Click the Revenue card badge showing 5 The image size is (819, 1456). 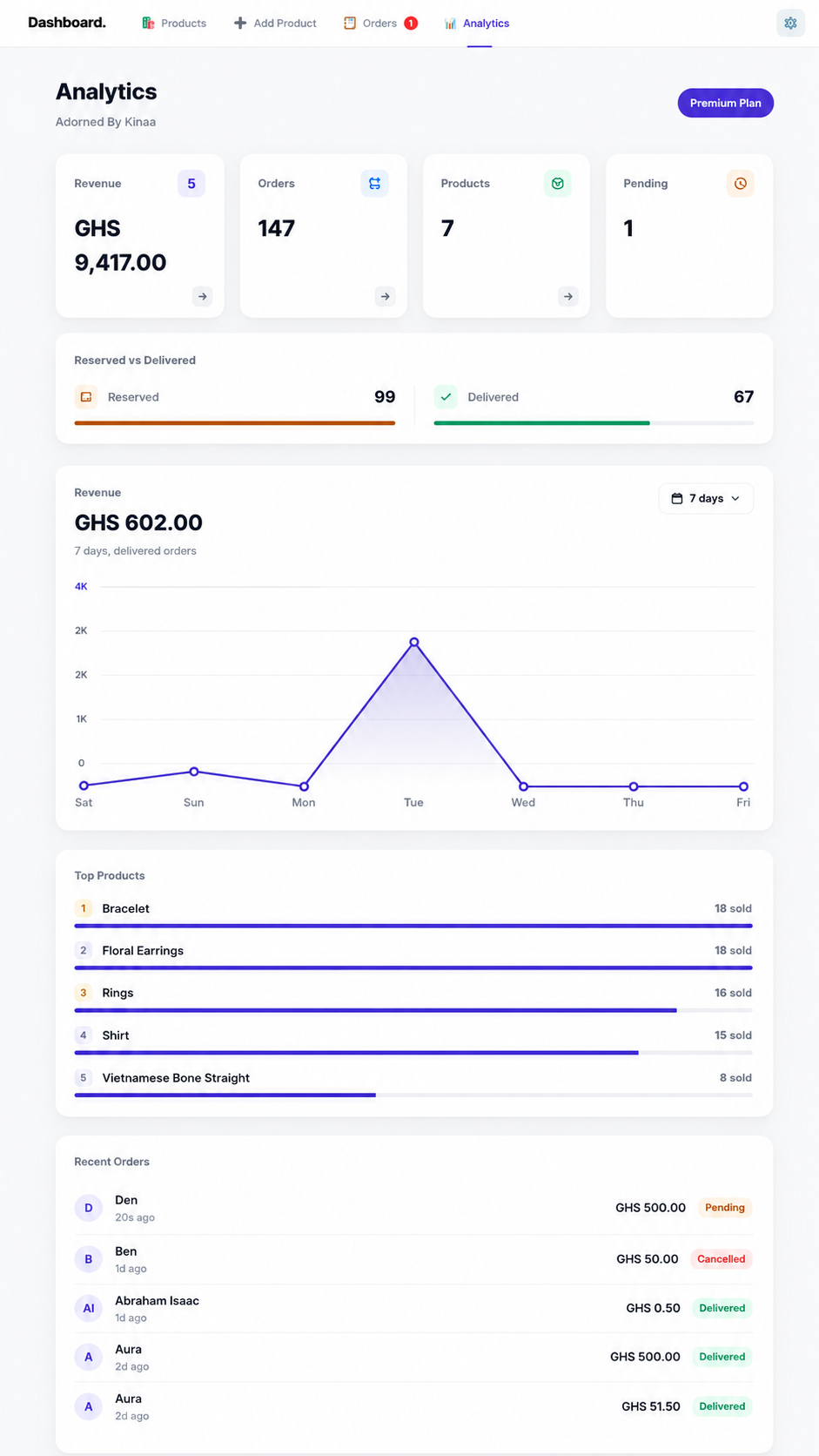pyautogui.click(x=191, y=184)
